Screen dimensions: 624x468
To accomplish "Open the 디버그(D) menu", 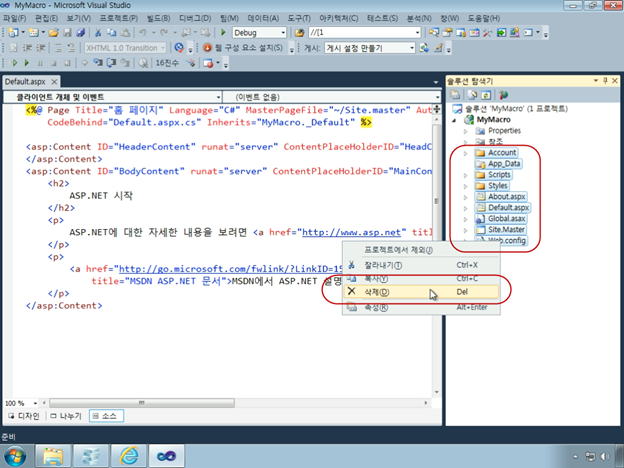I will (x=195, y=19).
